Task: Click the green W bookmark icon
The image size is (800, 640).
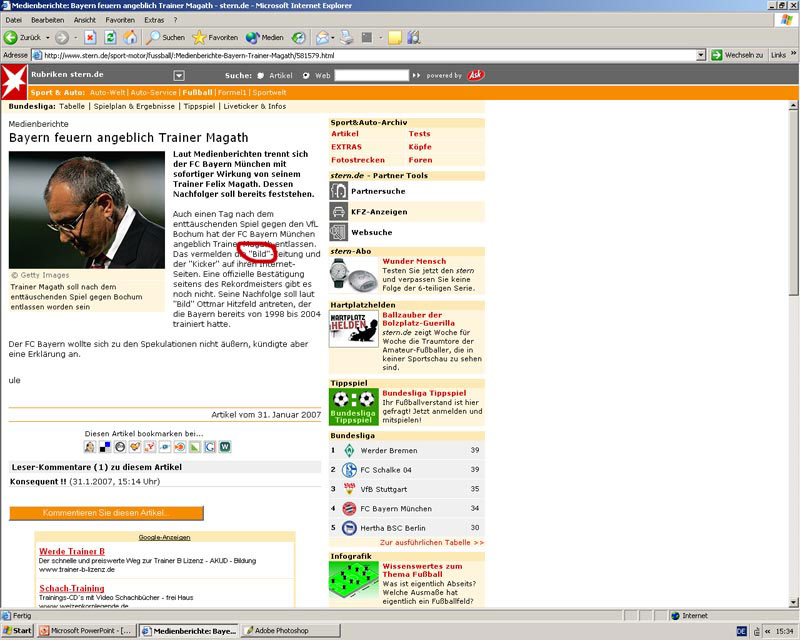Action: click(225, 447)
